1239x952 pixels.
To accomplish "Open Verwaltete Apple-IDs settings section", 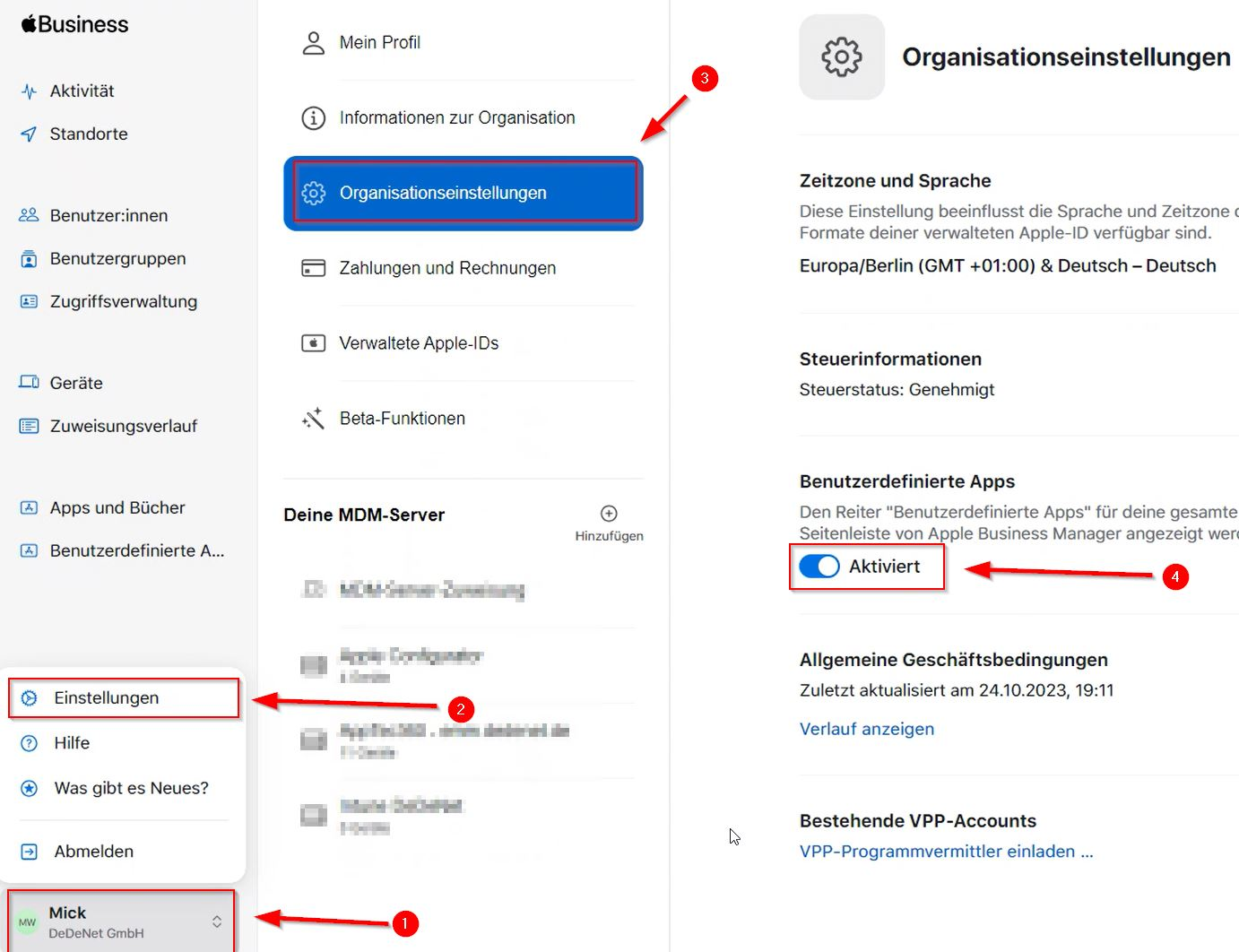I will coord(419,343).
